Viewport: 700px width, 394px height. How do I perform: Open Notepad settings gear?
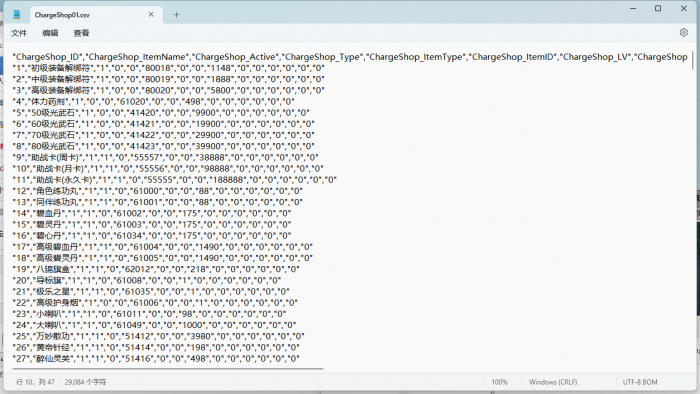click(x=683, y=33)
